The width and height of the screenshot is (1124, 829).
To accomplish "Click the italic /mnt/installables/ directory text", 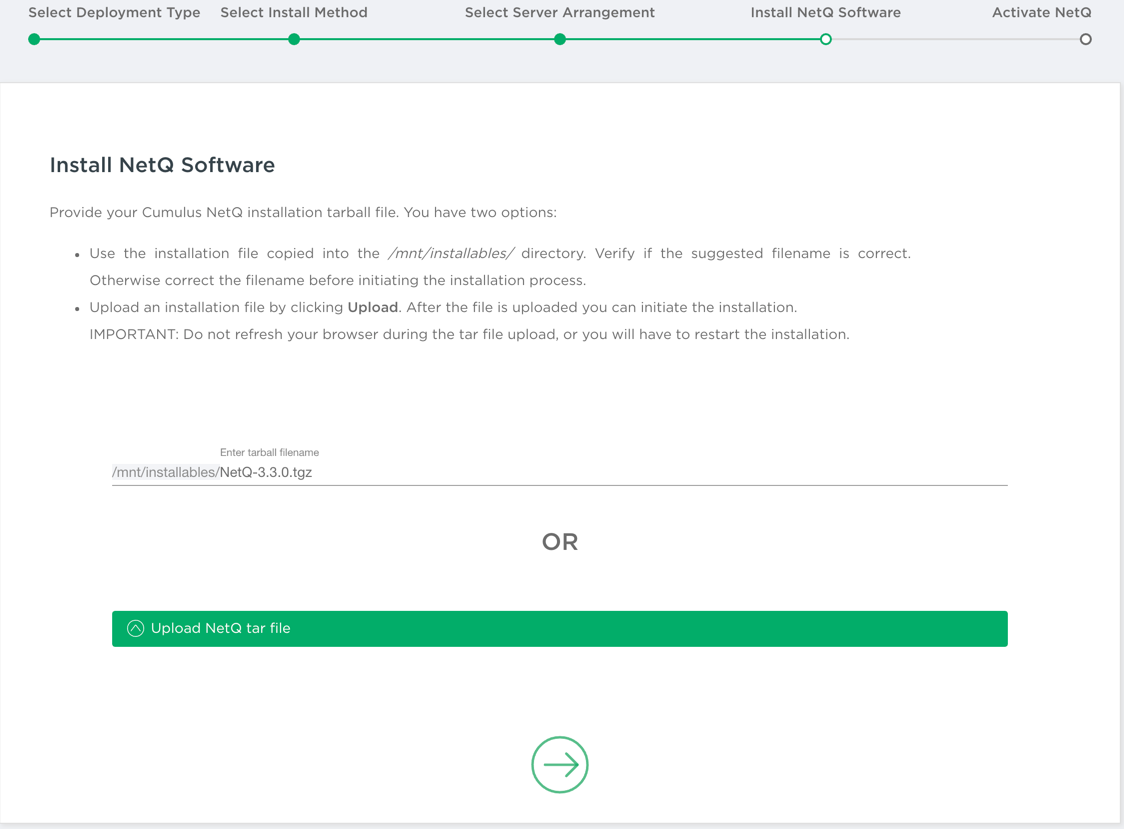I will click(x=451, y=254).
